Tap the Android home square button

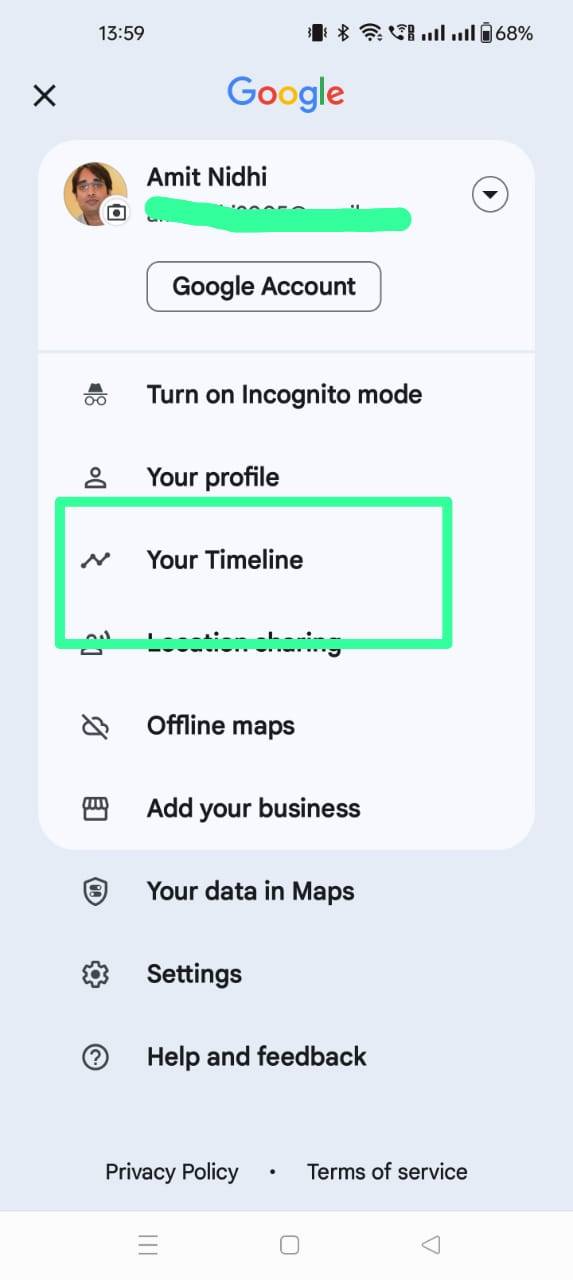point(290,1245)
